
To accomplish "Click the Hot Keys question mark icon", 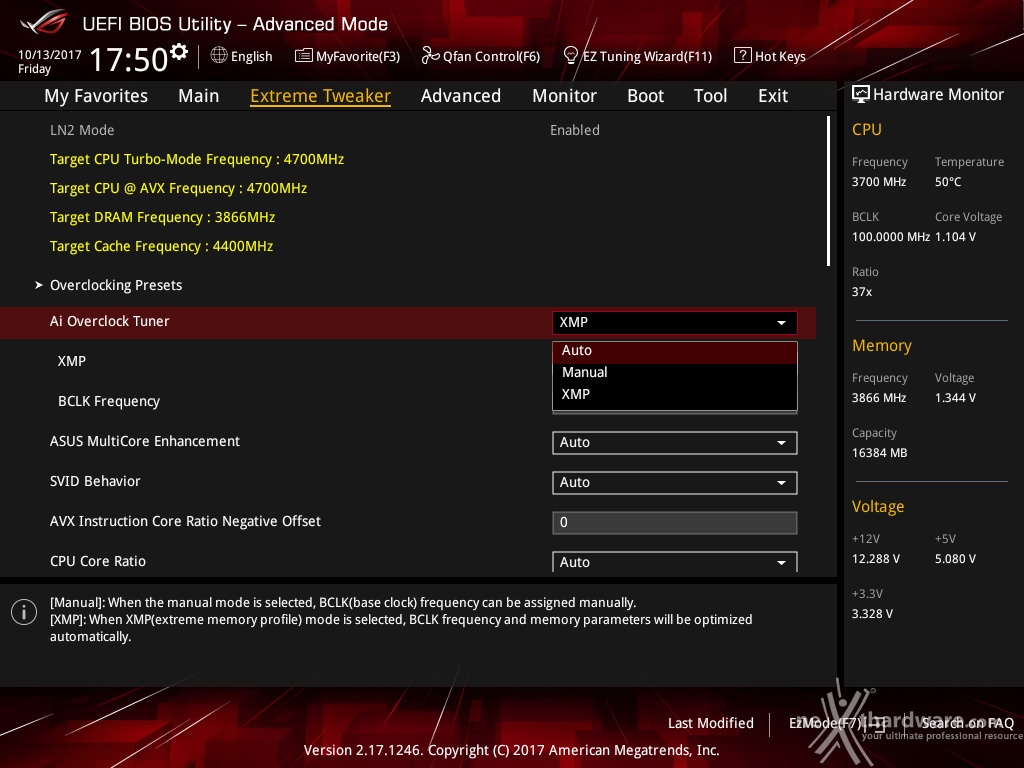I will (743, 56).
